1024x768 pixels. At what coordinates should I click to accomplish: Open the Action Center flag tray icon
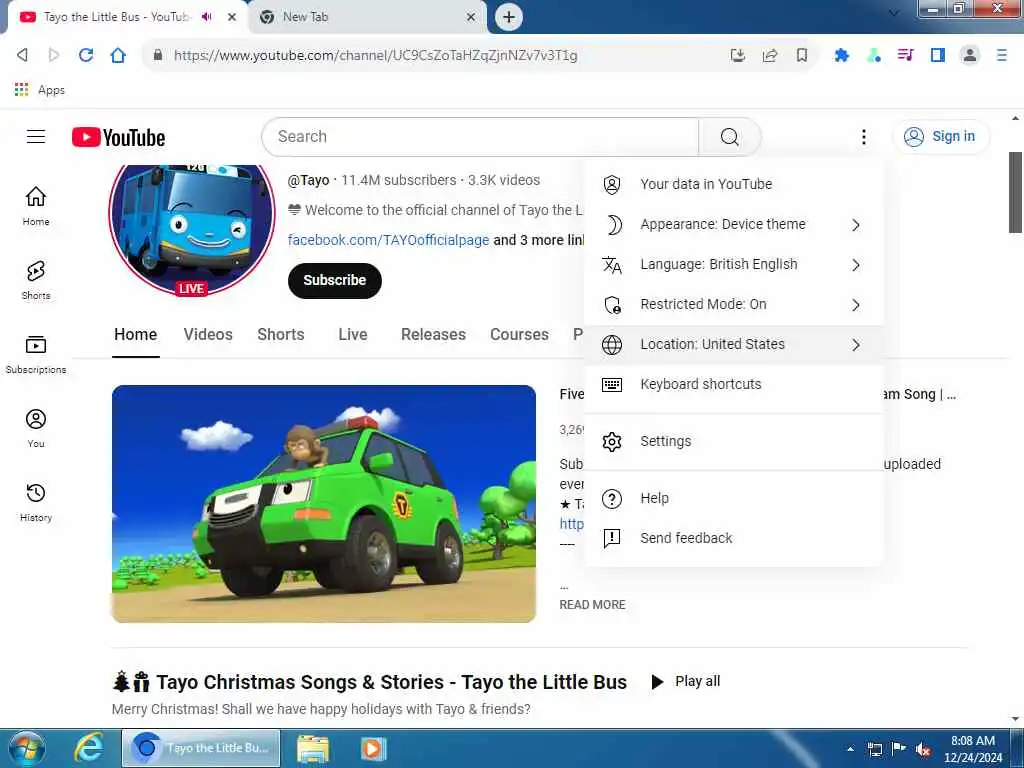[899, 749]
